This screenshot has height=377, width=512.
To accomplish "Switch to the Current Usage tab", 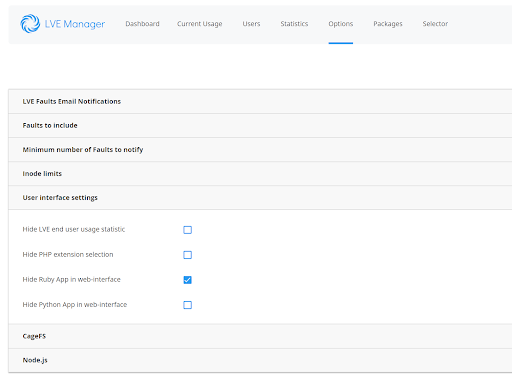I will point(200,24).
